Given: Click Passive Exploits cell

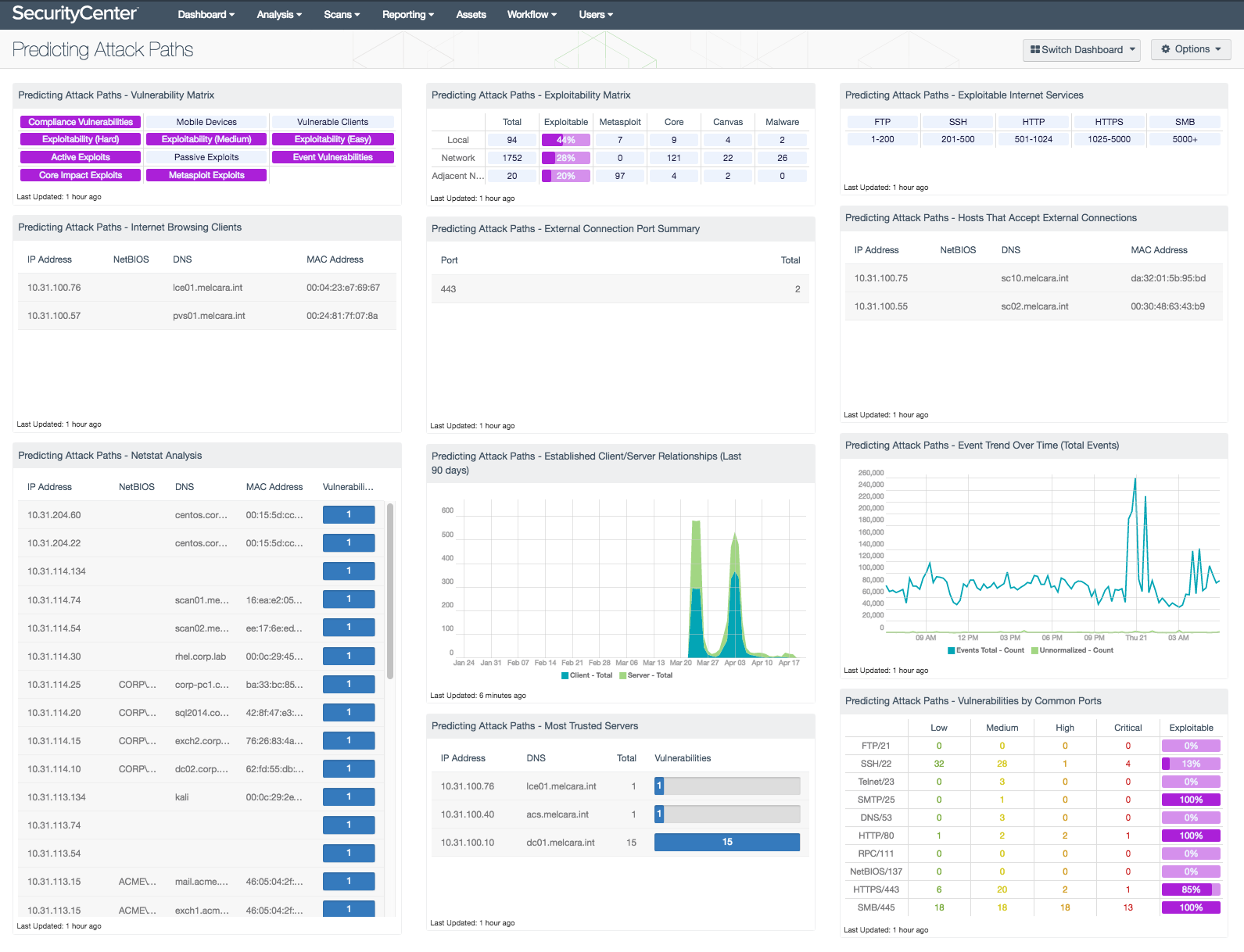Looking at the screenshot, I should (206, 157).
